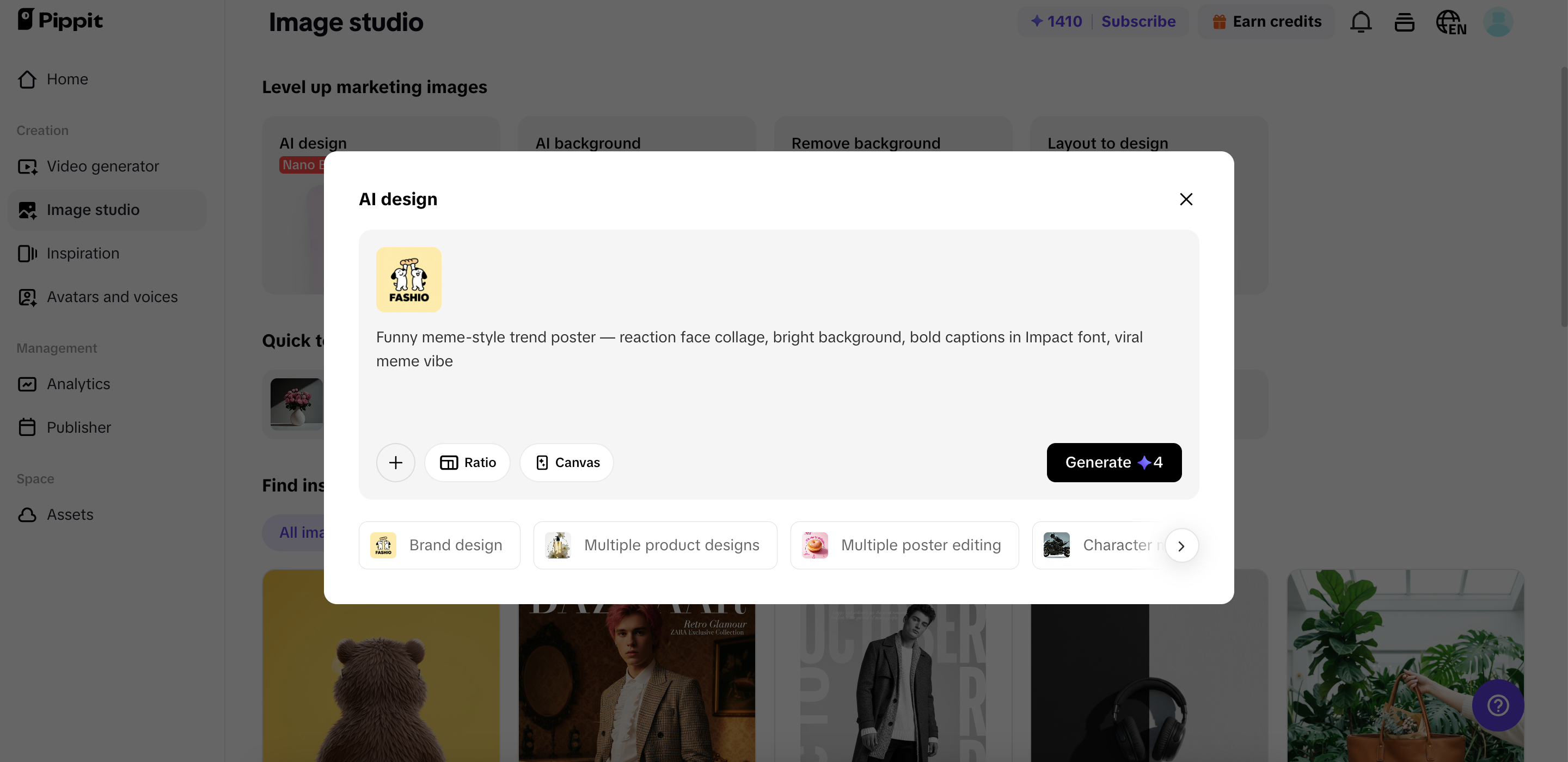
Task: Go to Video generator in sidebar
Action: (x=102, y=166)
